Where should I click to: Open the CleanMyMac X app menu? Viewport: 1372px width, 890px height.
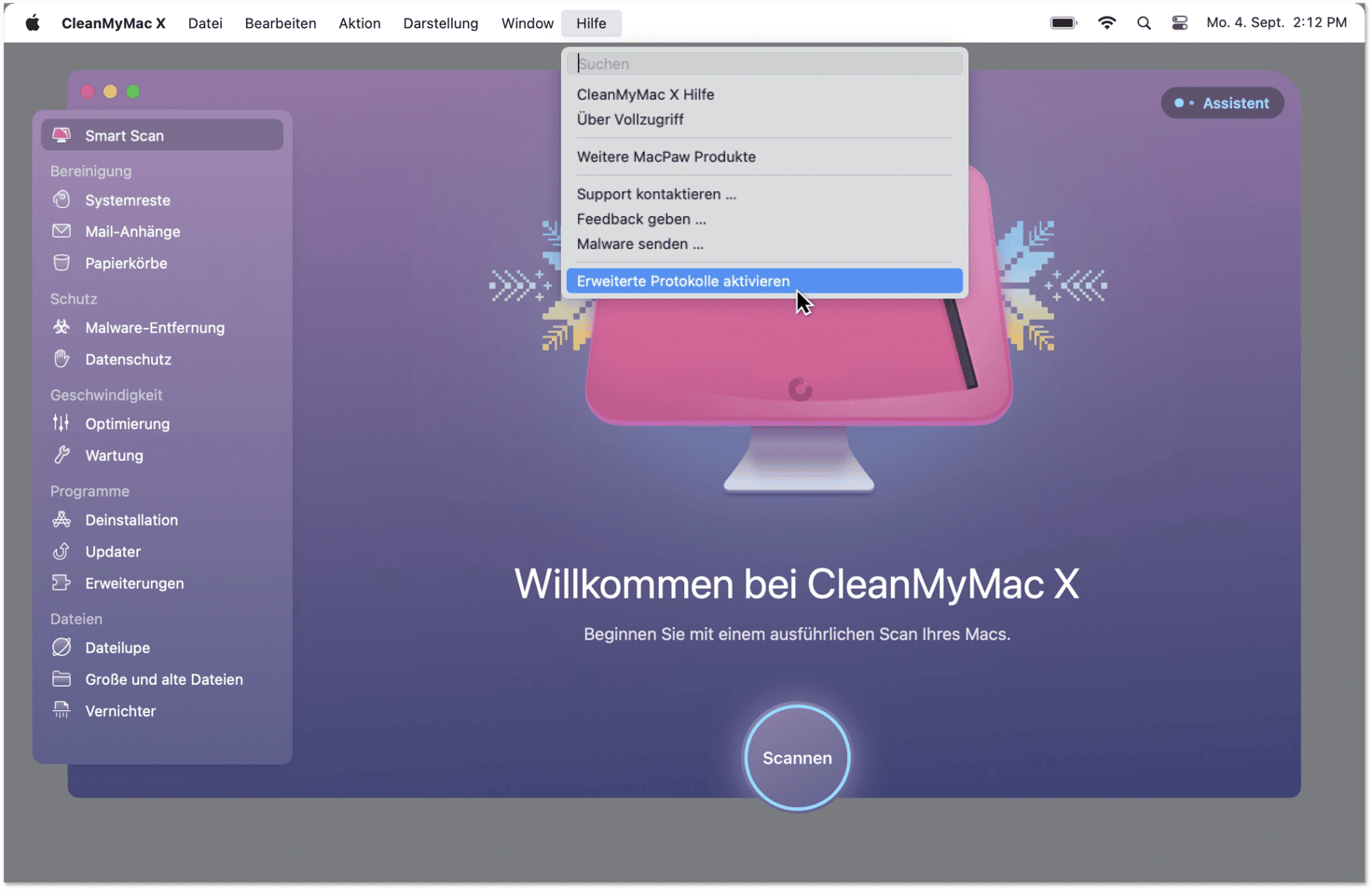pyautogui.click(x=114, y=23)
